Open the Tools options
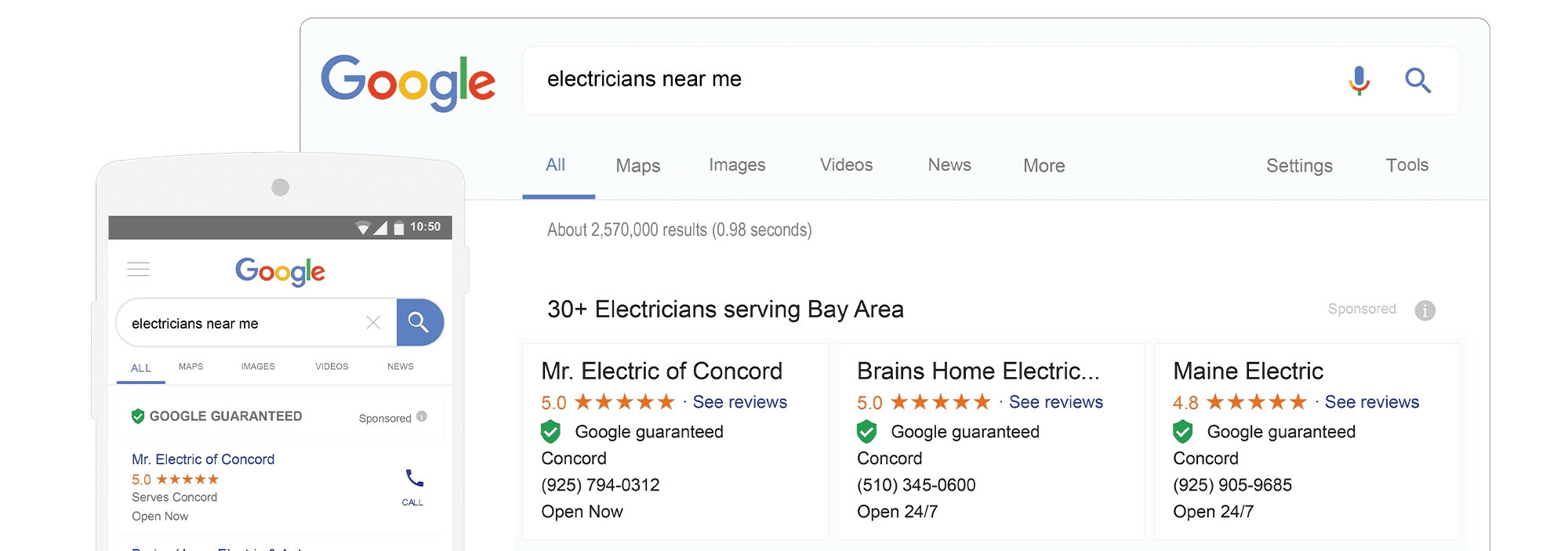This screenshot has width=1568, height=551. point(1406,165)
